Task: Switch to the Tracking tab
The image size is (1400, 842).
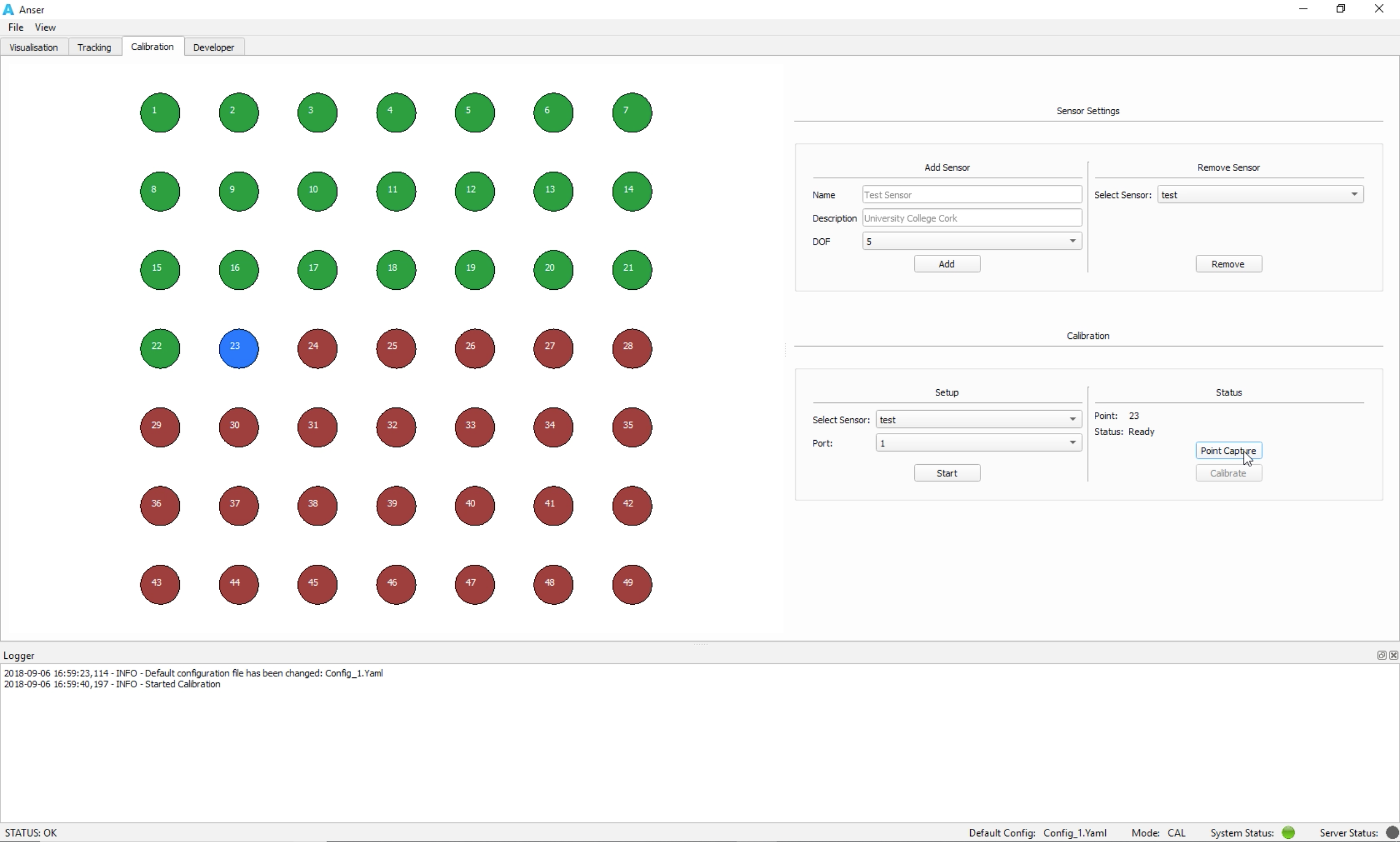Action: click(x=94, y=47)
